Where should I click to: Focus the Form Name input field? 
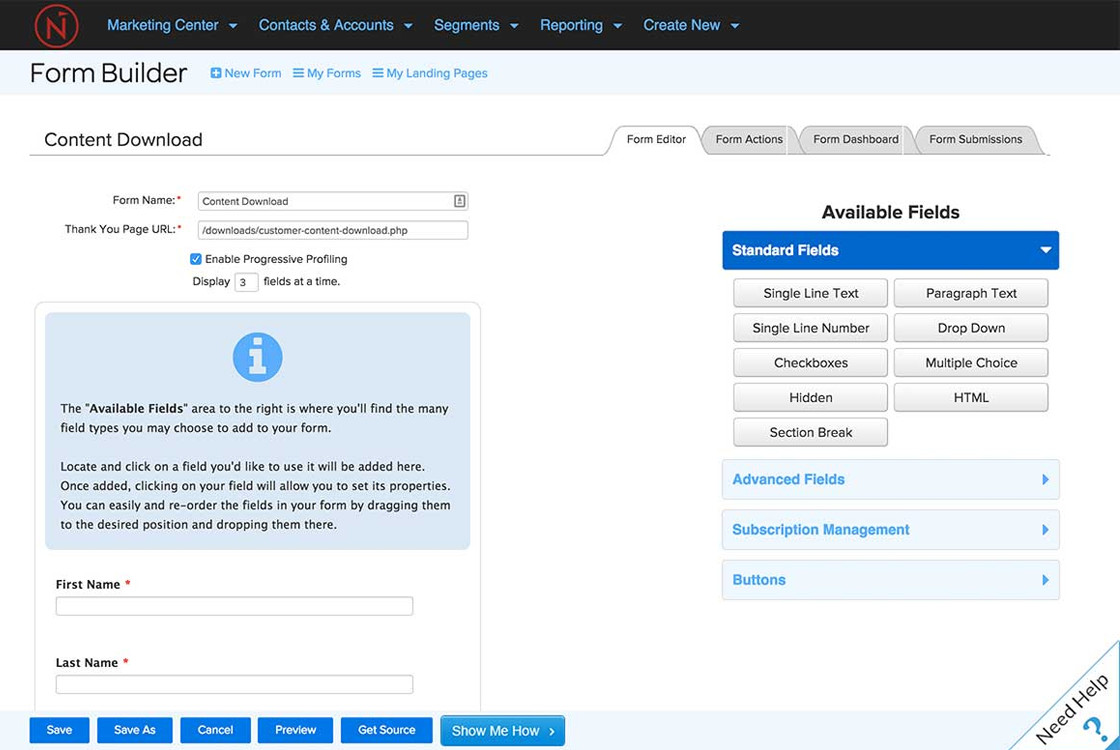tap(333, 201)
